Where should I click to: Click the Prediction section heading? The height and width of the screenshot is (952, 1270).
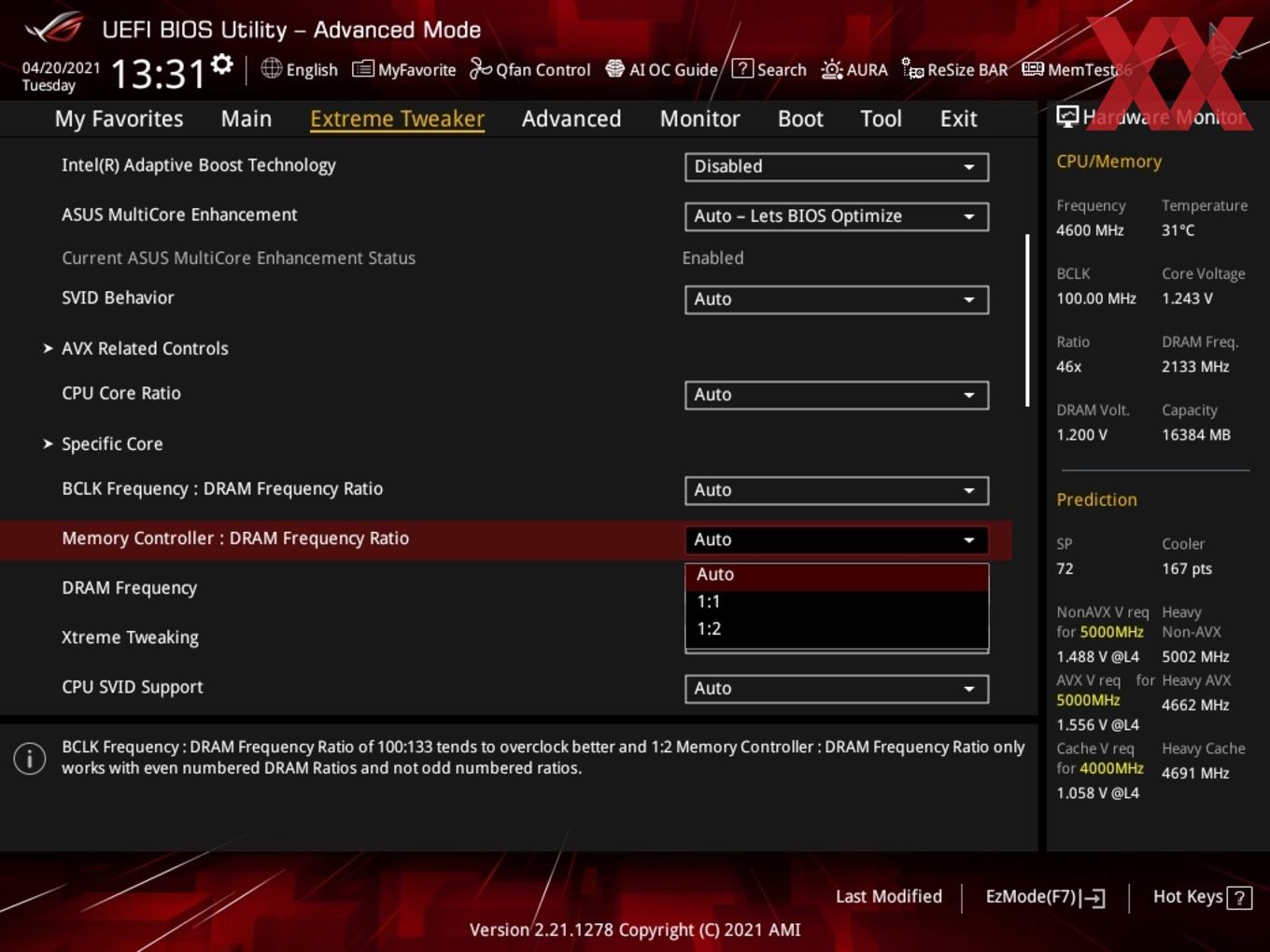point(1096,499)
